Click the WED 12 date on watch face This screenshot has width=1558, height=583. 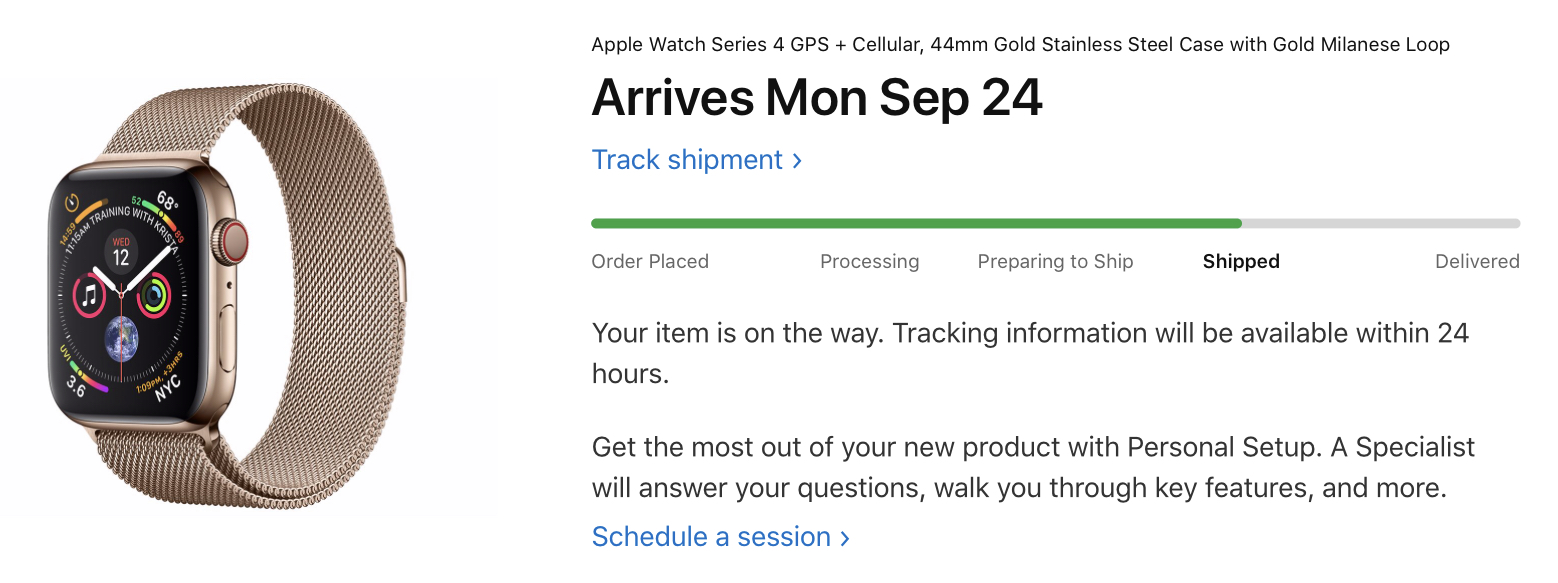[x=121, y=251]
